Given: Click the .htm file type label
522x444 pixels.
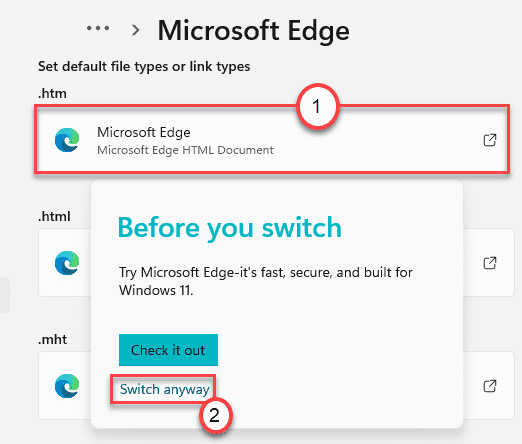Looking at the screenshot, I should click(x=52, y=94).
